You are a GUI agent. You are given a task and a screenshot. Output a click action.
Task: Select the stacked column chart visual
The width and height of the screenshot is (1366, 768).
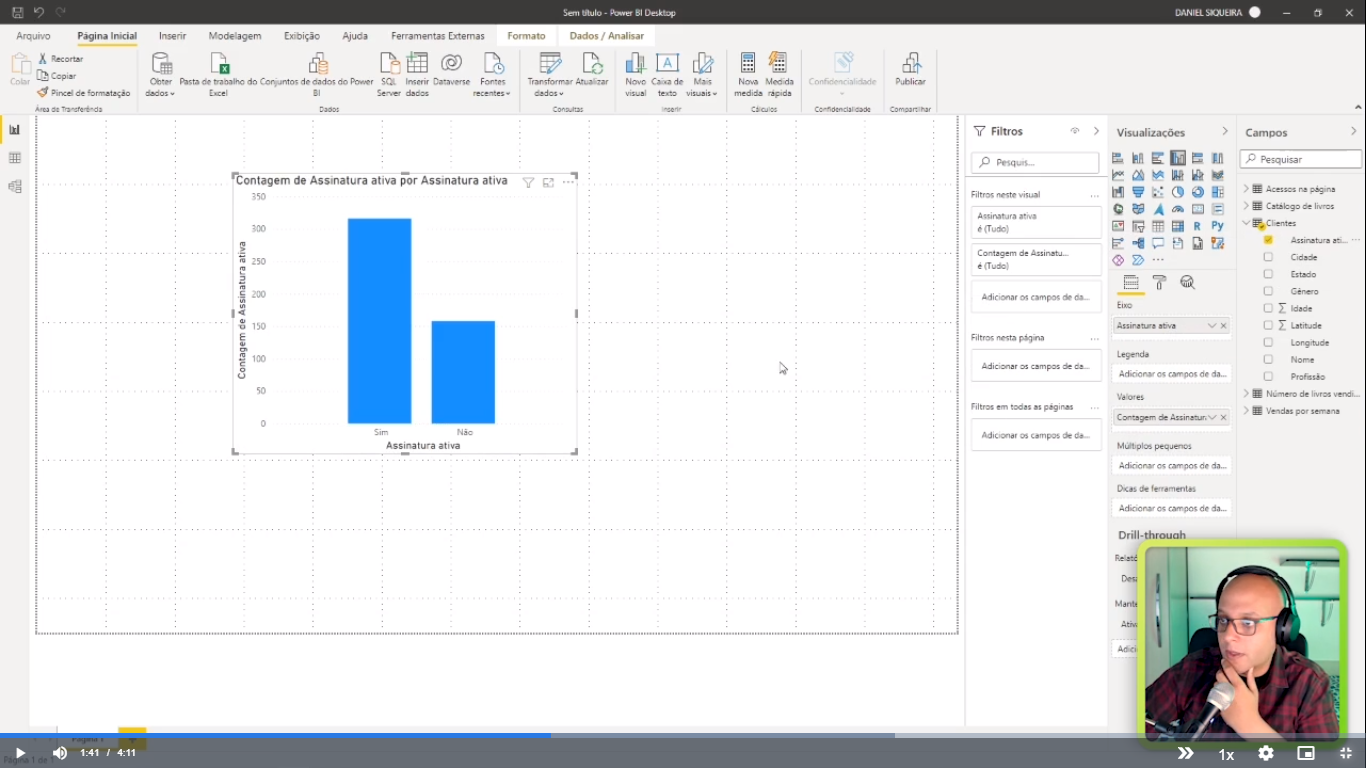[x=1138, y=158]
